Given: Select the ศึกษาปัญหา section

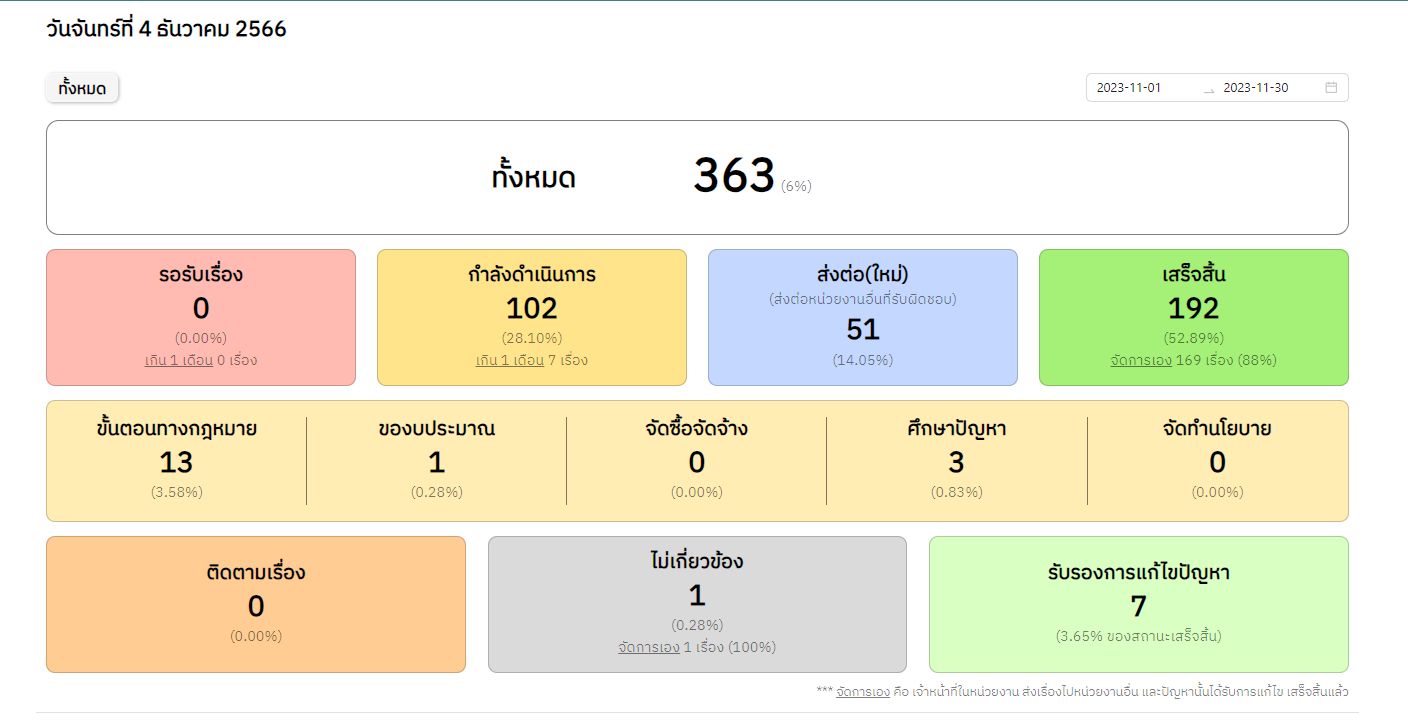Looking at the screenshot, I should [956, 460].
